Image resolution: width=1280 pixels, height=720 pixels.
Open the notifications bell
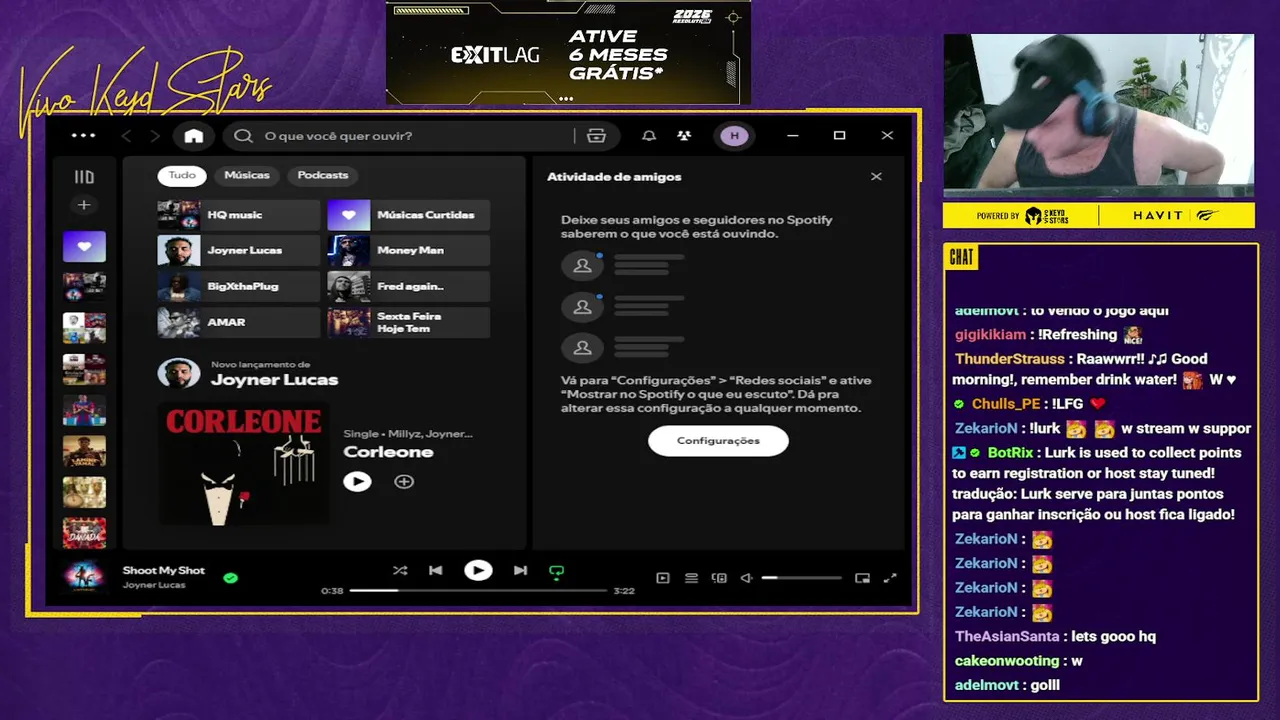(x=649, y=136)
